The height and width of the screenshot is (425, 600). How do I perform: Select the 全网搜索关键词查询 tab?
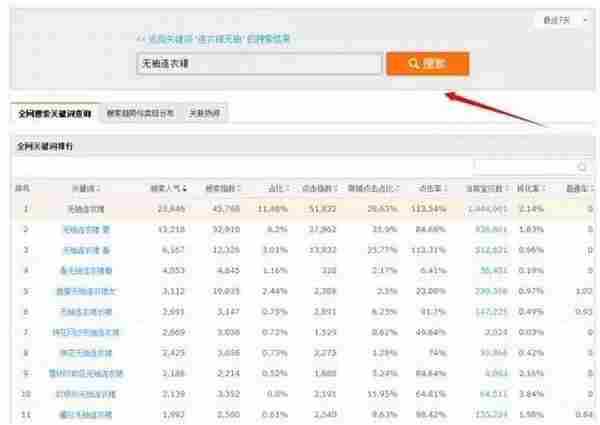55,114
